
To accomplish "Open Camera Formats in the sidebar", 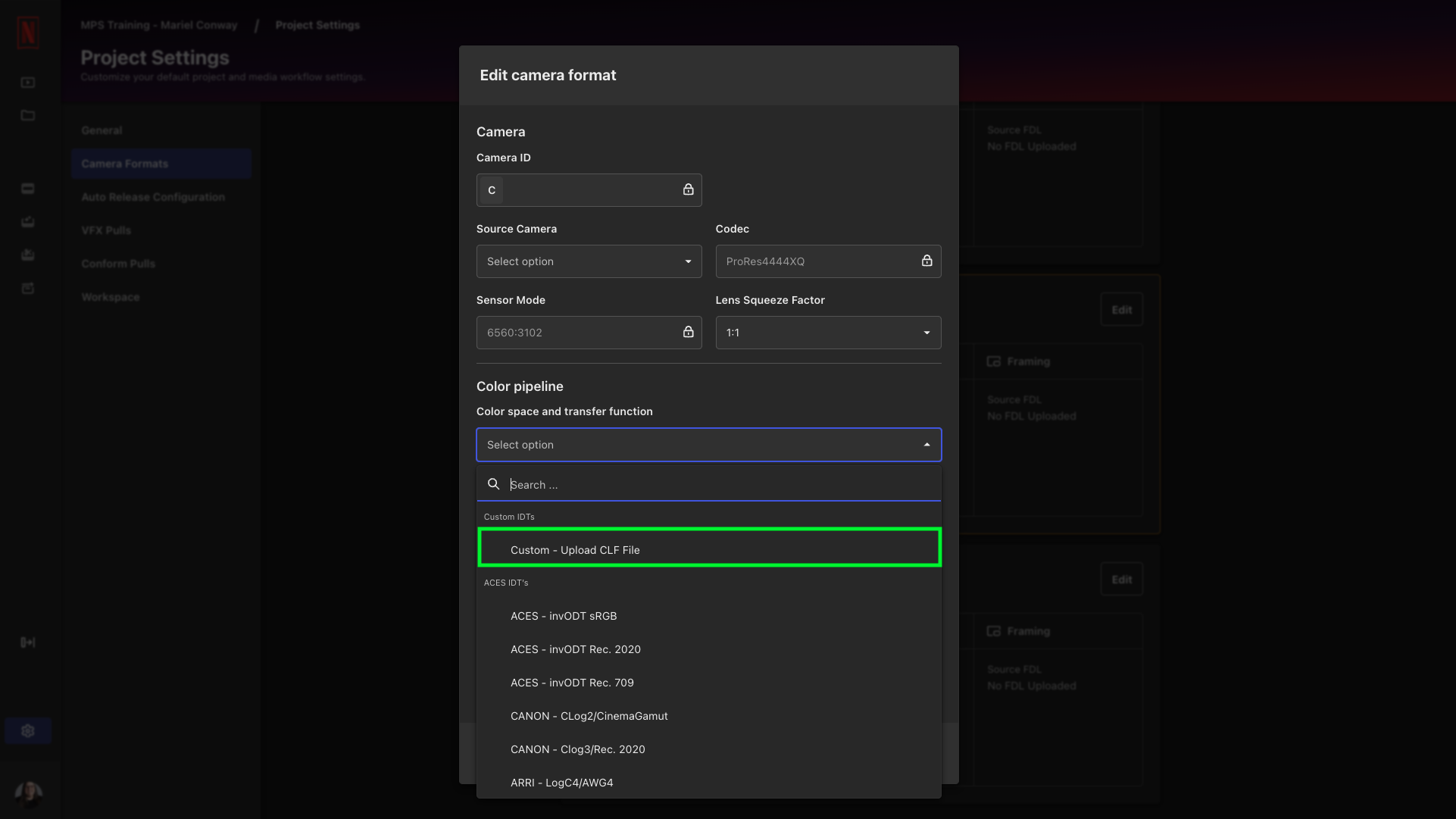I will click(x=161, y=164).
